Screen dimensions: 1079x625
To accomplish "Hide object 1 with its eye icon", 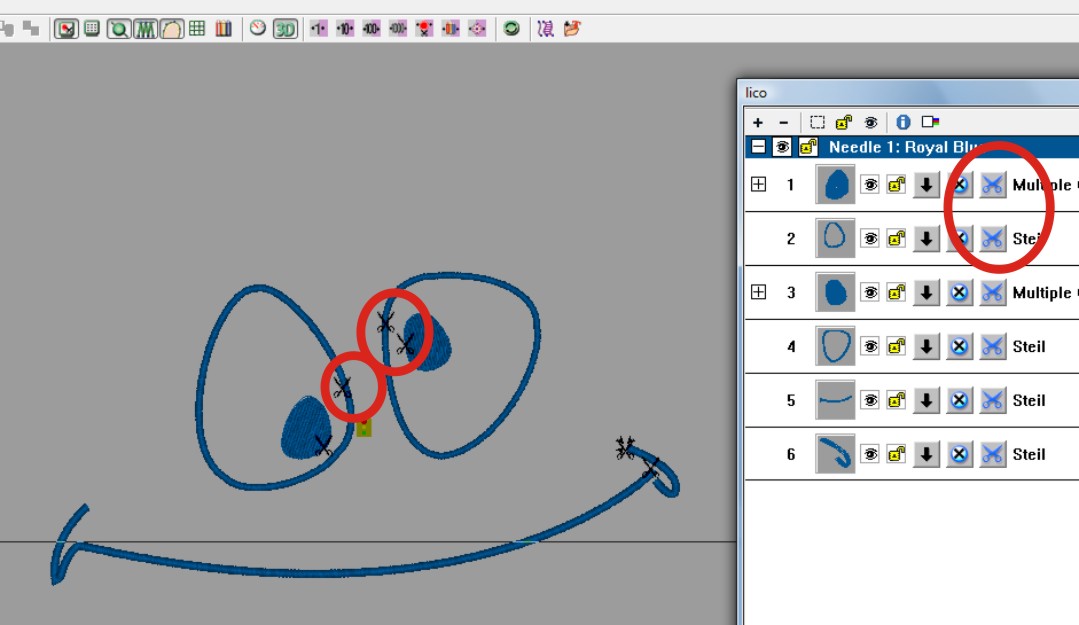I will coord(870,184).
